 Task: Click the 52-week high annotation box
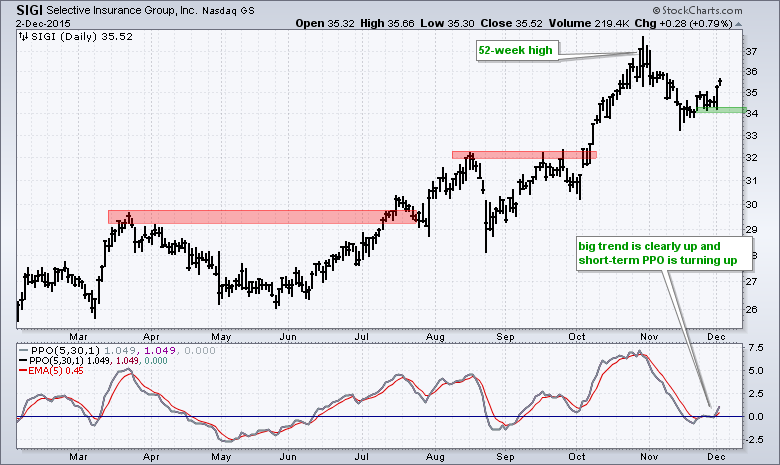point(517,50)
